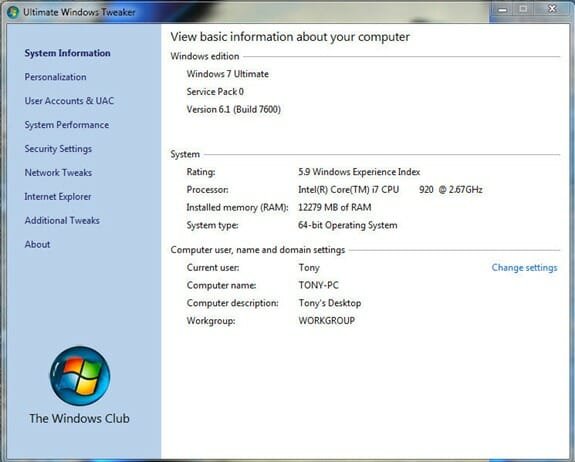Go to Personalization tweaks

pos(55,77)
